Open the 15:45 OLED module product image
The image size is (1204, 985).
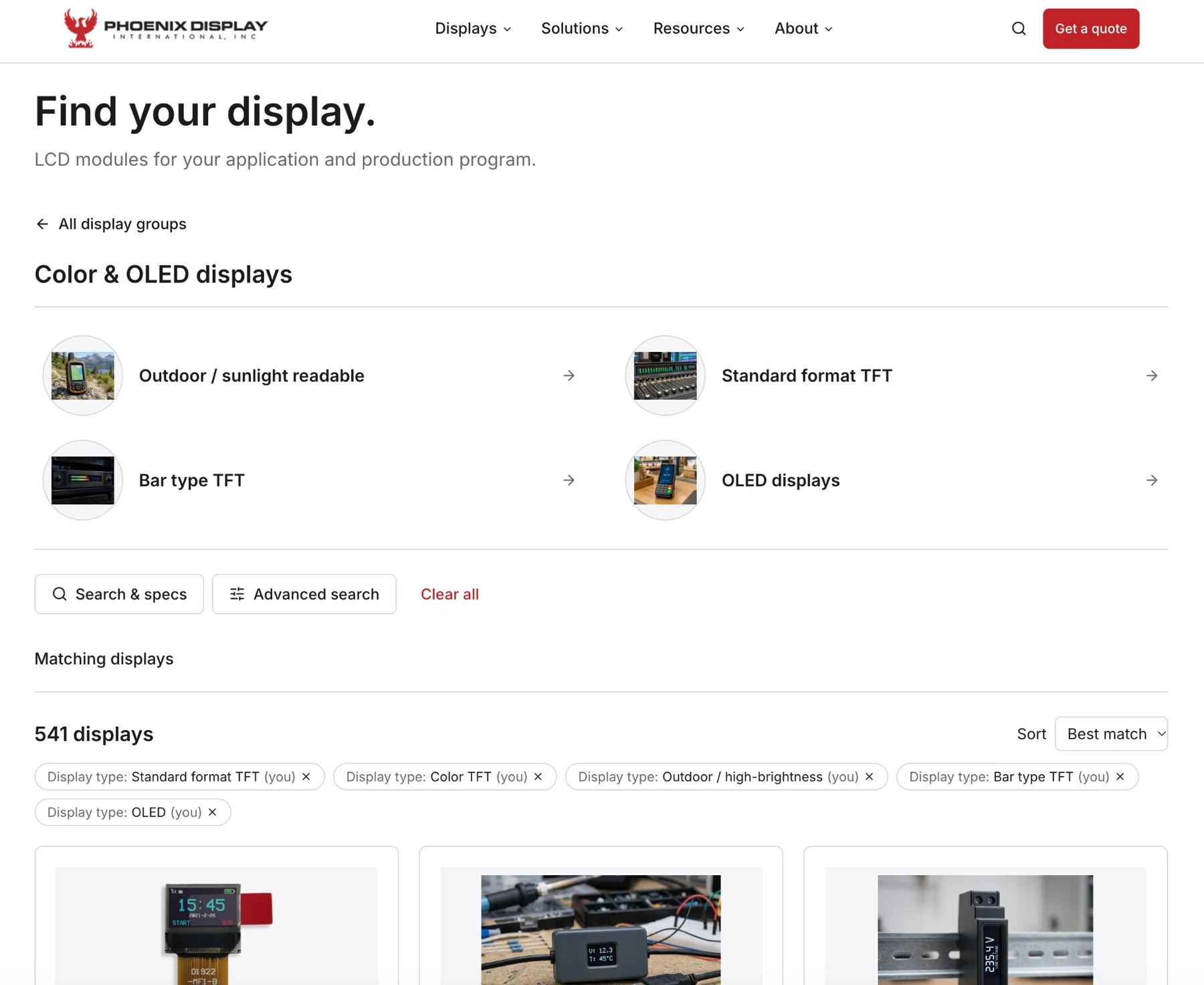click(216, 926)
